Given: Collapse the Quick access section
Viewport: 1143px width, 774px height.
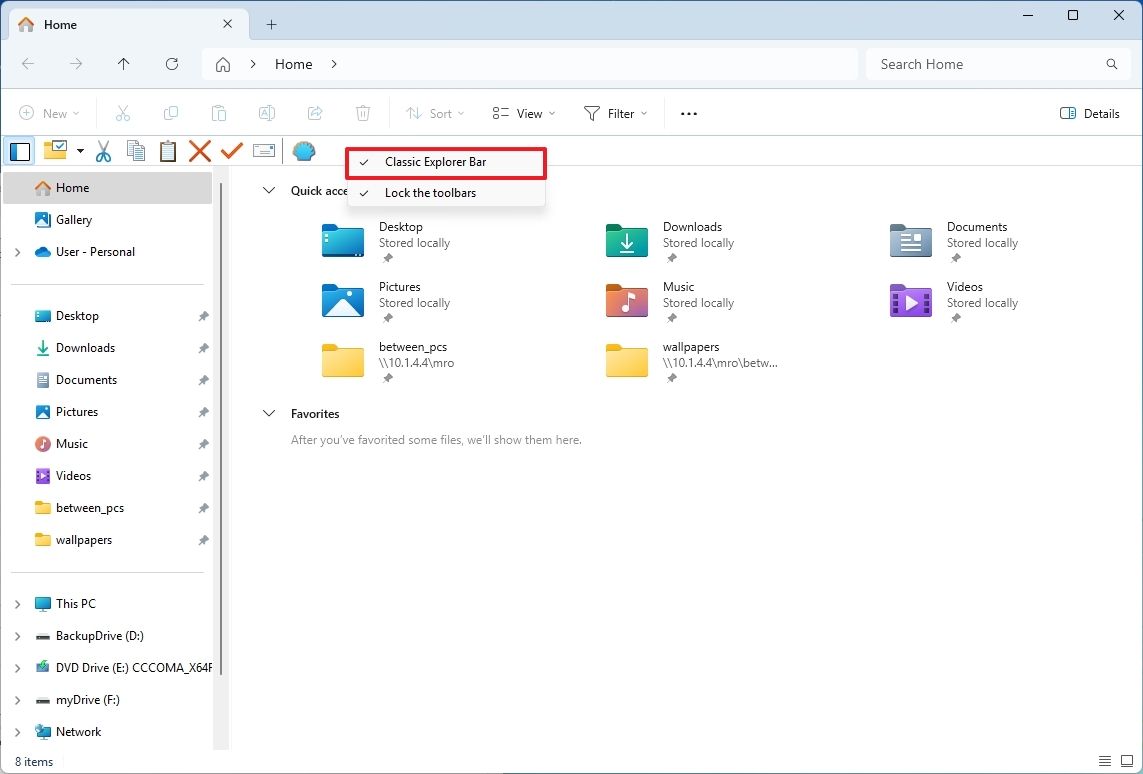Looking at the screenshot, I should pyautogui.click(x=268, y=190).
